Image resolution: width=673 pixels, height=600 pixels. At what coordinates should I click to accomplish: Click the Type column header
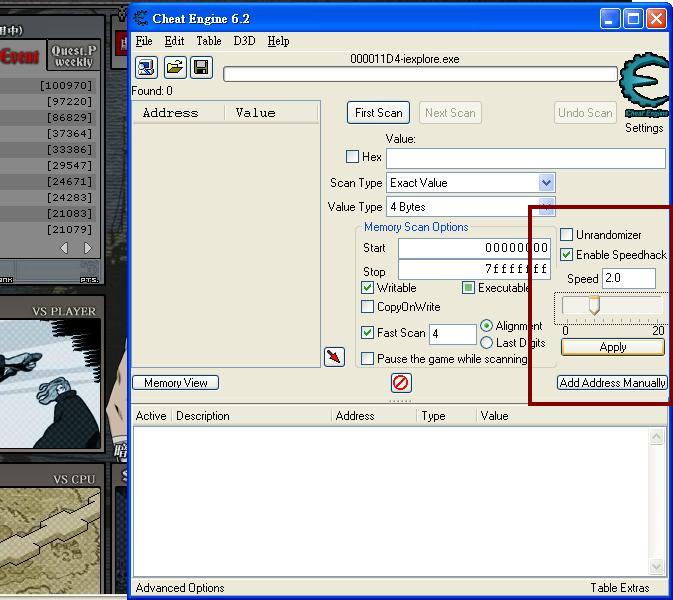(x=446, y=416)
